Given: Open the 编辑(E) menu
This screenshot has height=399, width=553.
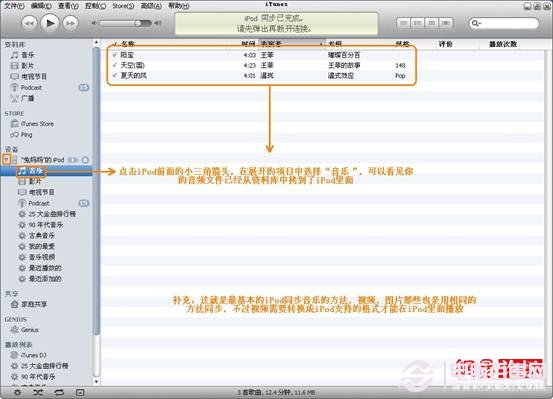Looking at the screenshot, I should (41, 6).
